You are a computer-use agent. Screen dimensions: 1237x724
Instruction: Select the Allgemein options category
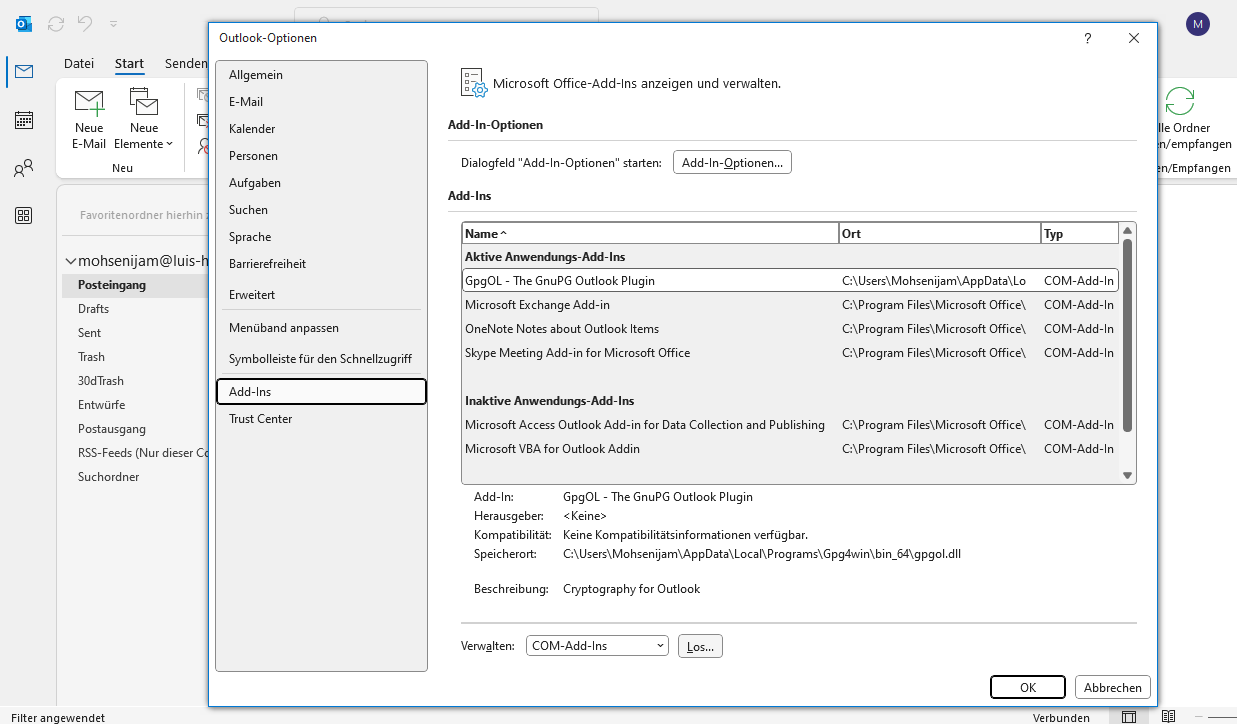[x=321, y=75]
